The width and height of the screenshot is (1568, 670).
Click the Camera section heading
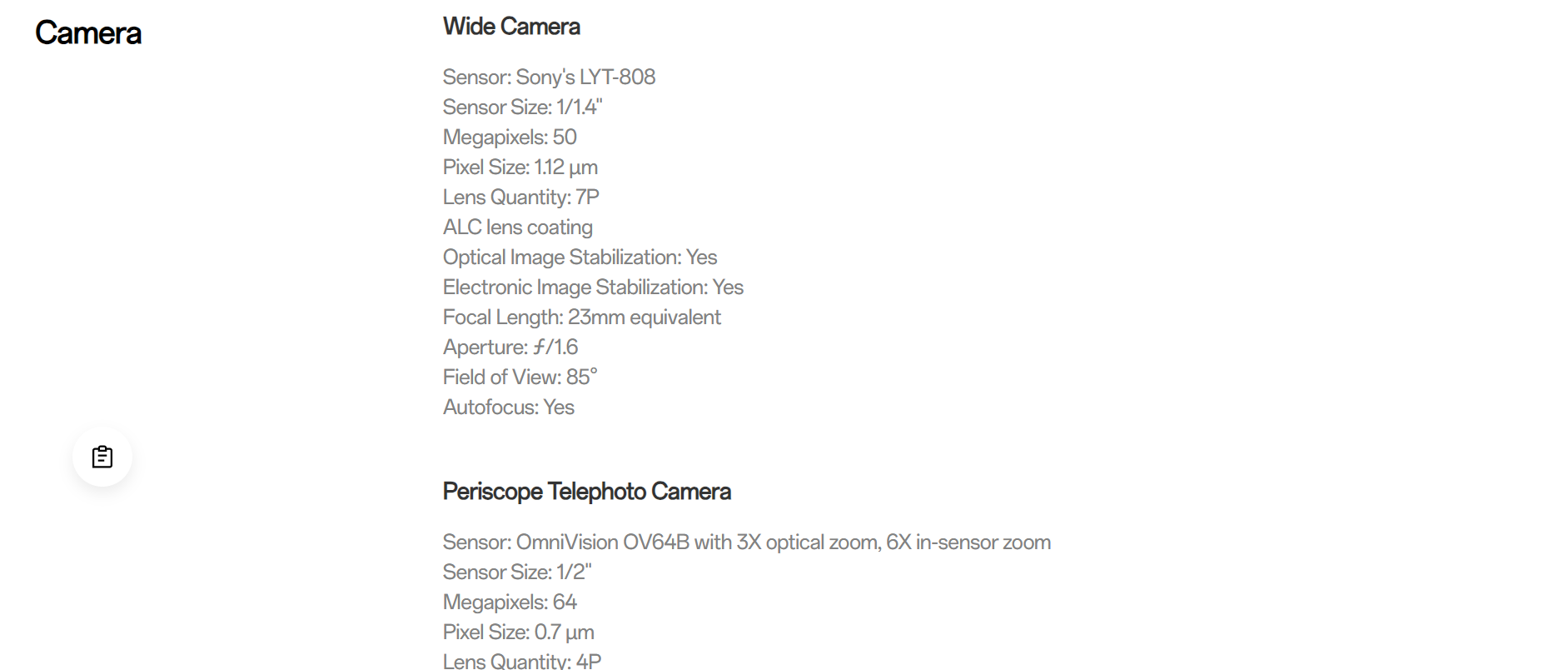pyautogui.click(x=88, y=33)
